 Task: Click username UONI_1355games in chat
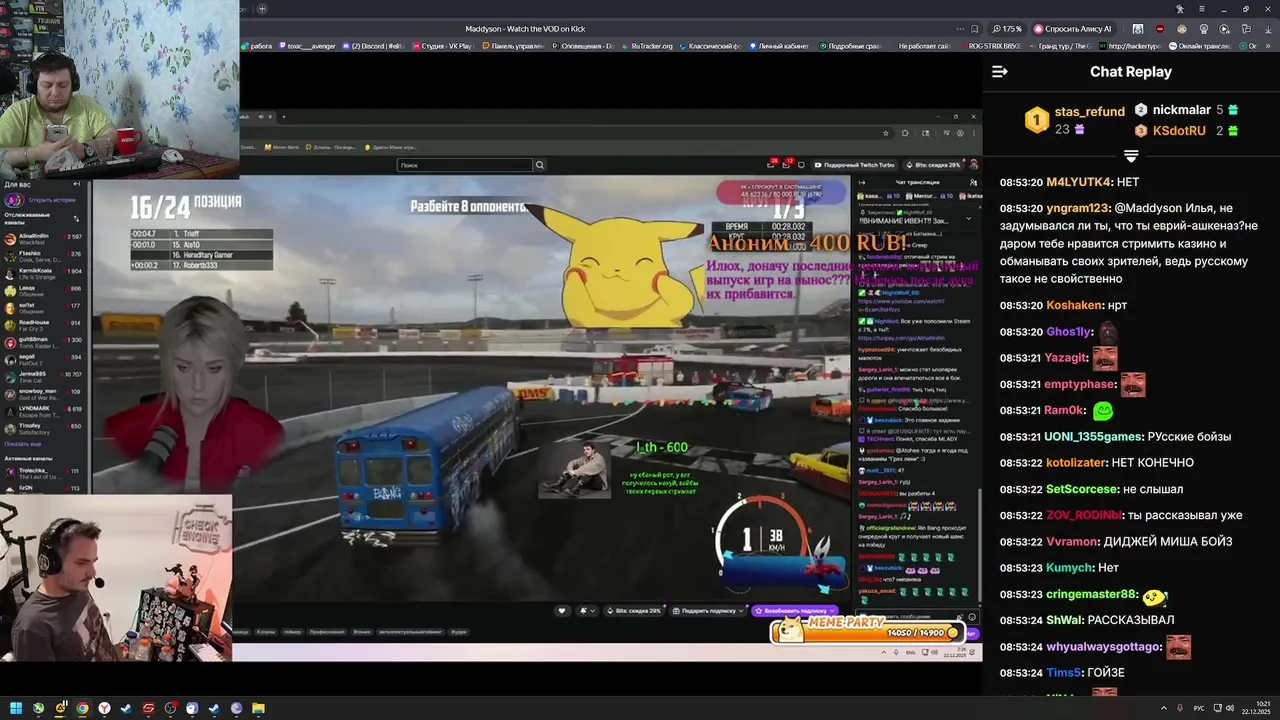tap(1094, 436)
